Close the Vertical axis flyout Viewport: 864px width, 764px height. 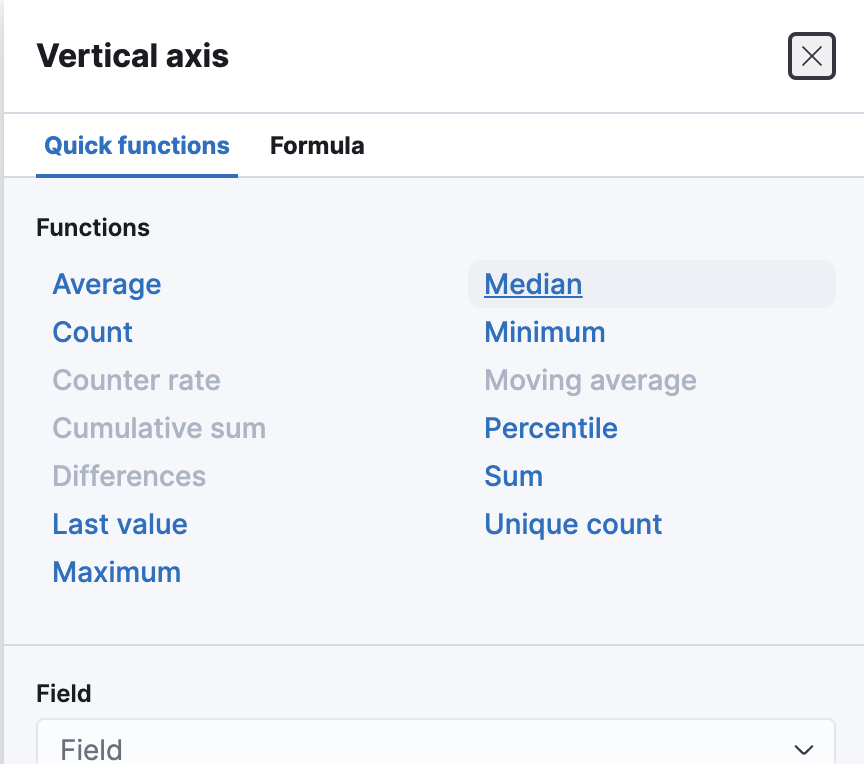coord(811,56)
